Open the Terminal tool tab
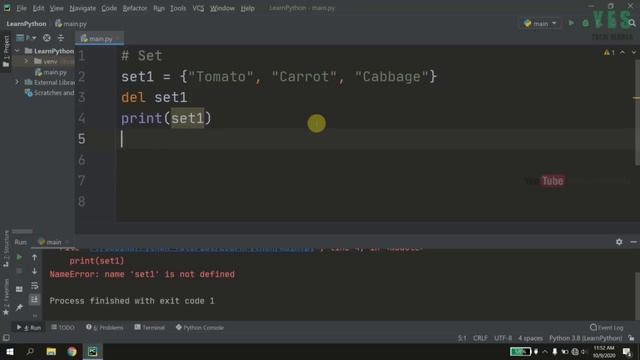Viewport: 640px width, 360px height. point(149,327)
